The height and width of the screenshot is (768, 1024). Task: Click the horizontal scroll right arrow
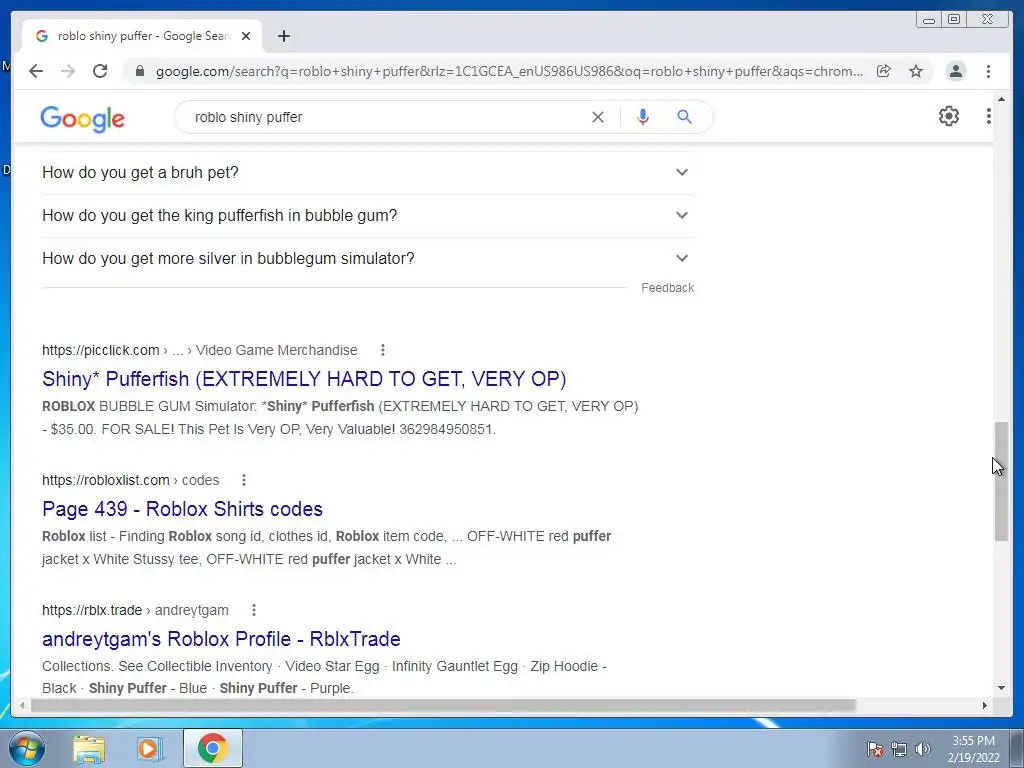(985, 705)
